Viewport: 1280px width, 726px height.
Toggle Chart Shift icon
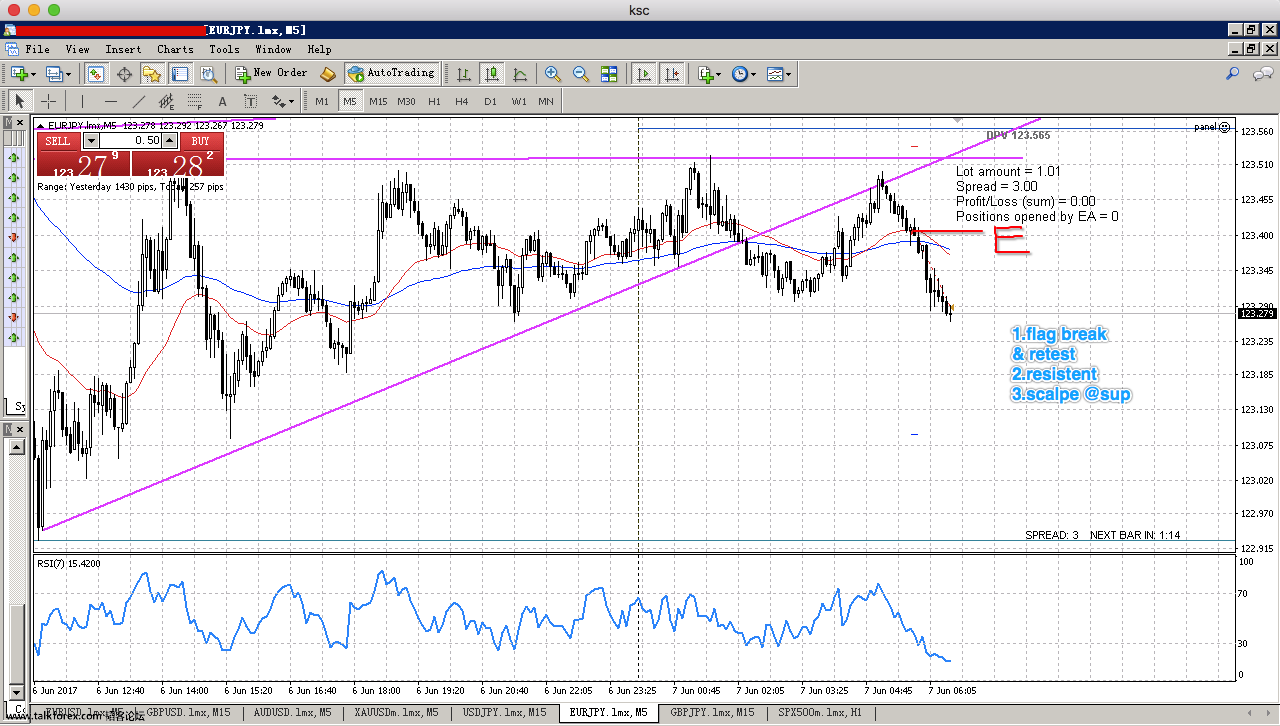pyautogui.click(x=672, y=74)
